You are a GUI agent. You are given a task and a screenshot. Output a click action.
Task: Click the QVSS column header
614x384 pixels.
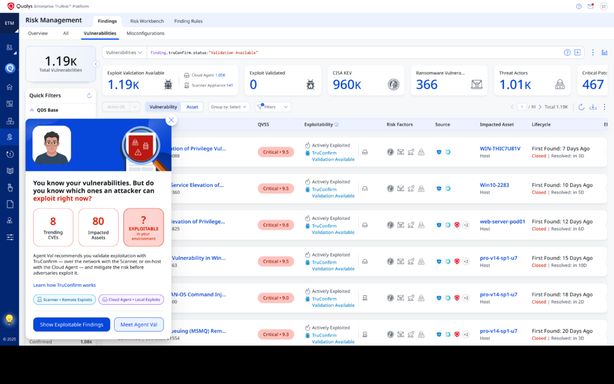[x=263, y=124]
